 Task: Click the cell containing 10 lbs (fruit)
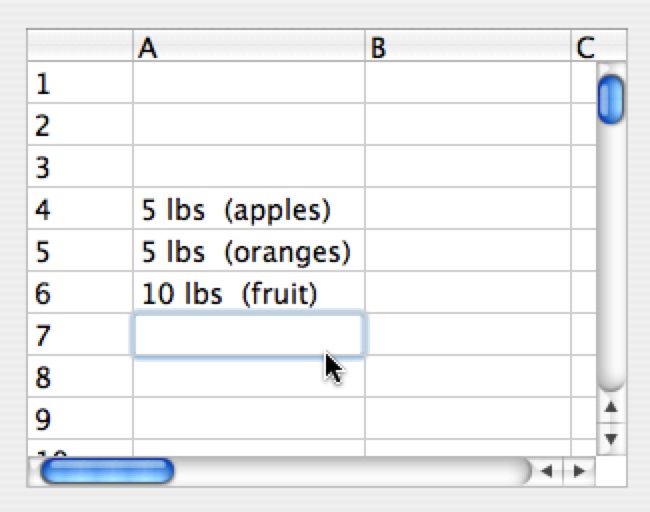tap(248, 294)
